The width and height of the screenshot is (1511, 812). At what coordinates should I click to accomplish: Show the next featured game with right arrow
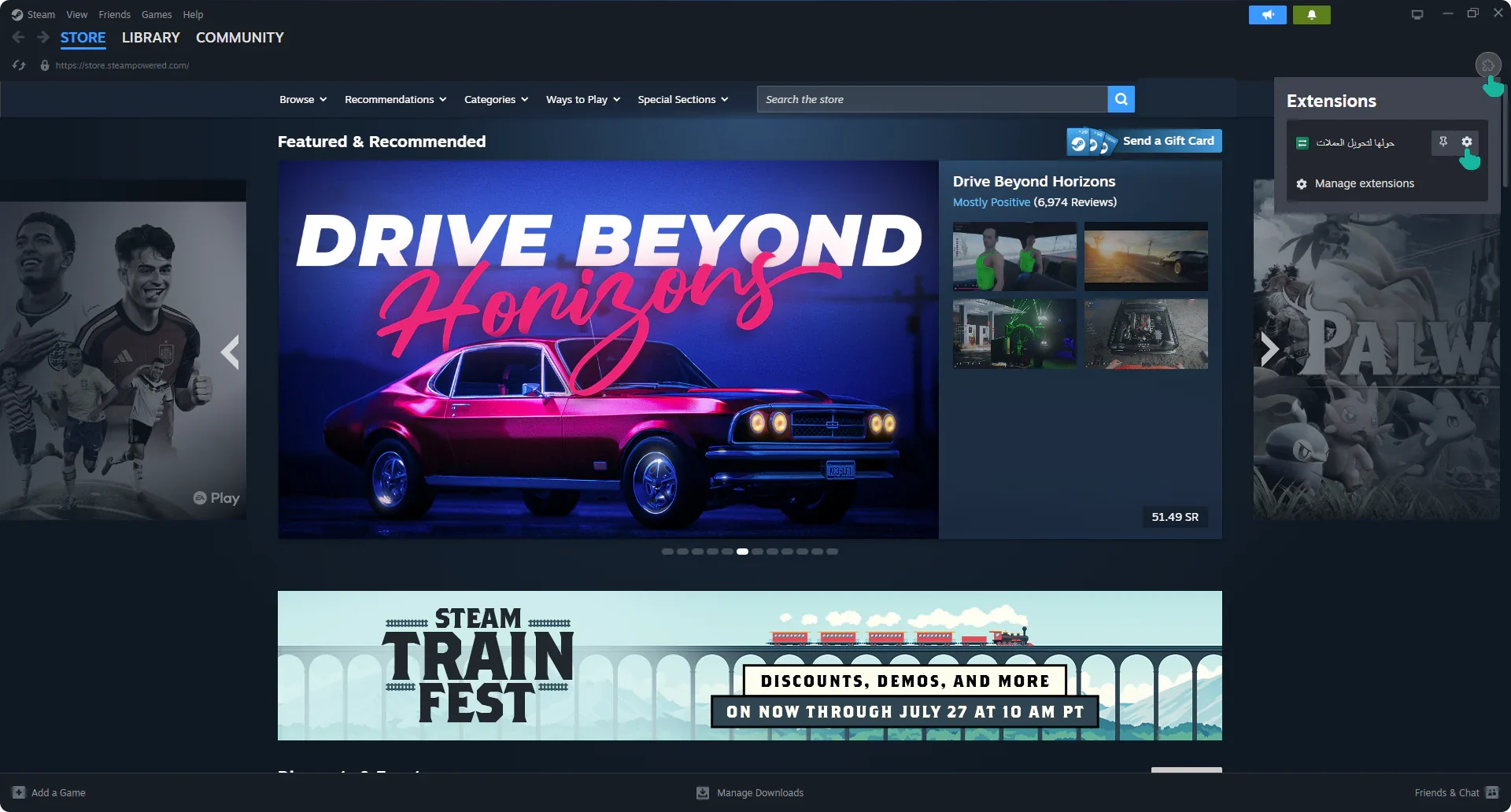1269,349
